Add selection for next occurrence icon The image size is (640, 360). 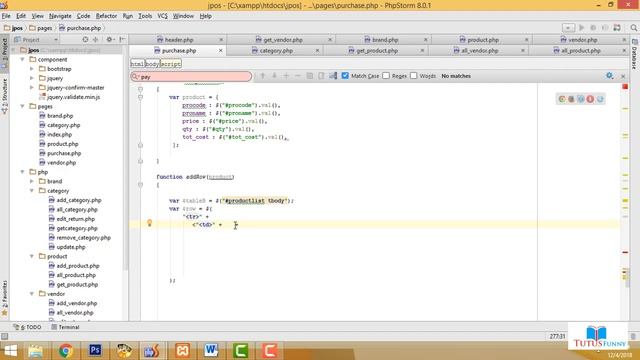286,76
